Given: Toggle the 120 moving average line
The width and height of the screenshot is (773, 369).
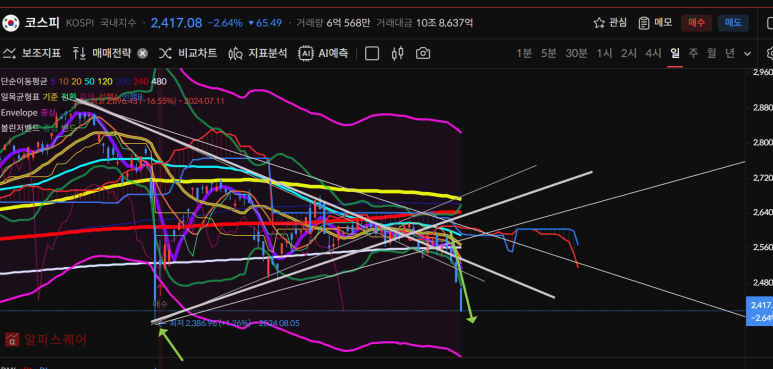Looking at the screenshot, I should [x=105, y=82].
